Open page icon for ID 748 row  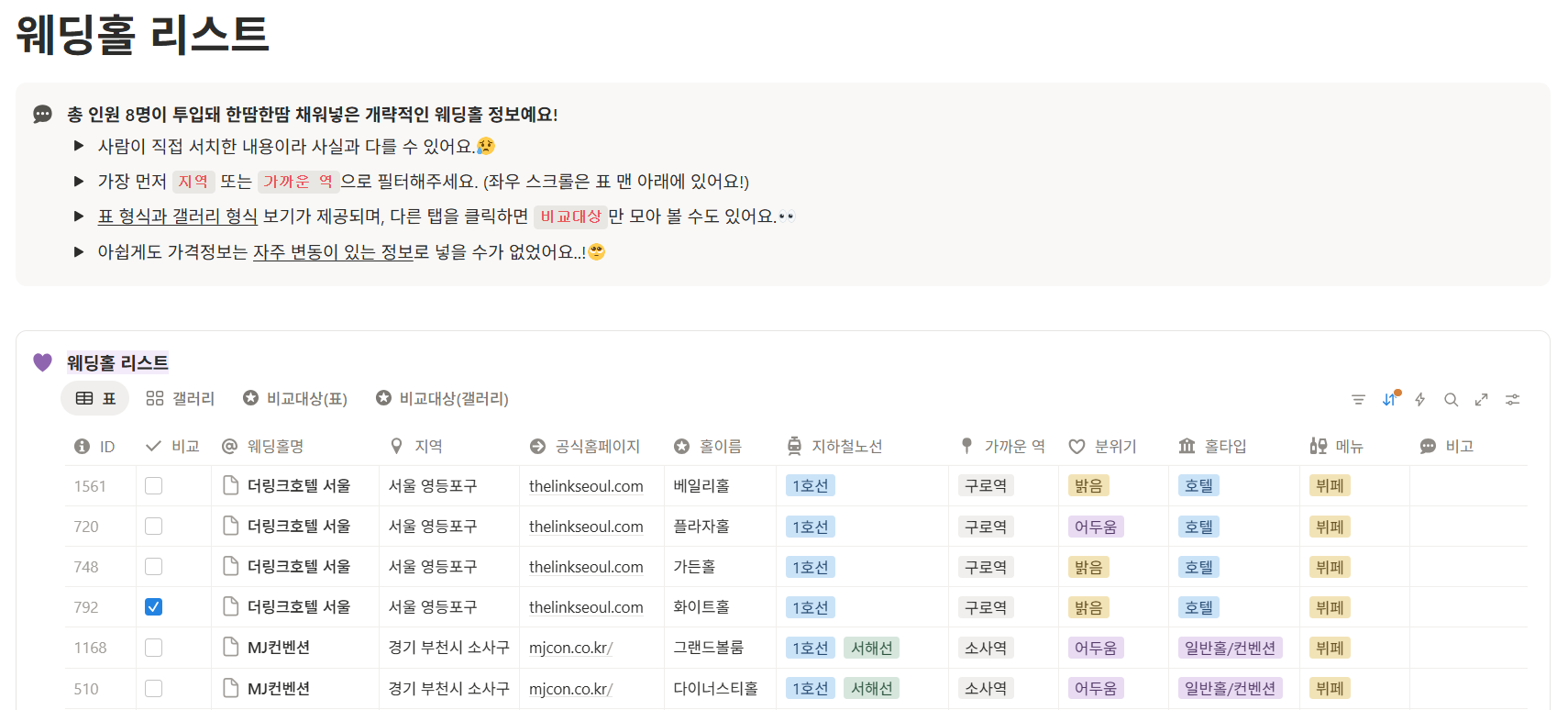pos(231,566)
